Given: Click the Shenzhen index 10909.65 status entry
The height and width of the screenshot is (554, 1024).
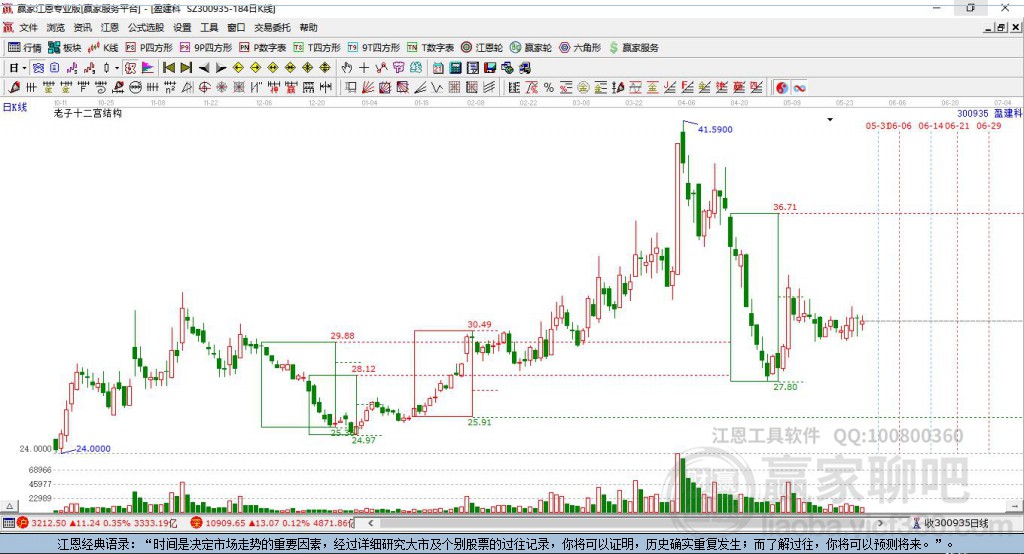Looking at the screenshot, I should pos(272,523).
